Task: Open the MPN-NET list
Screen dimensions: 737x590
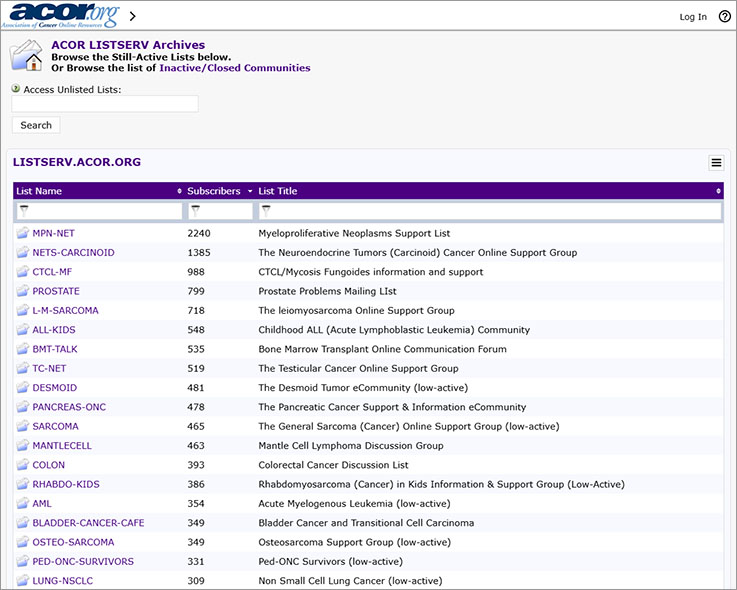Action: pyautogui.click(x=53, y=233)
